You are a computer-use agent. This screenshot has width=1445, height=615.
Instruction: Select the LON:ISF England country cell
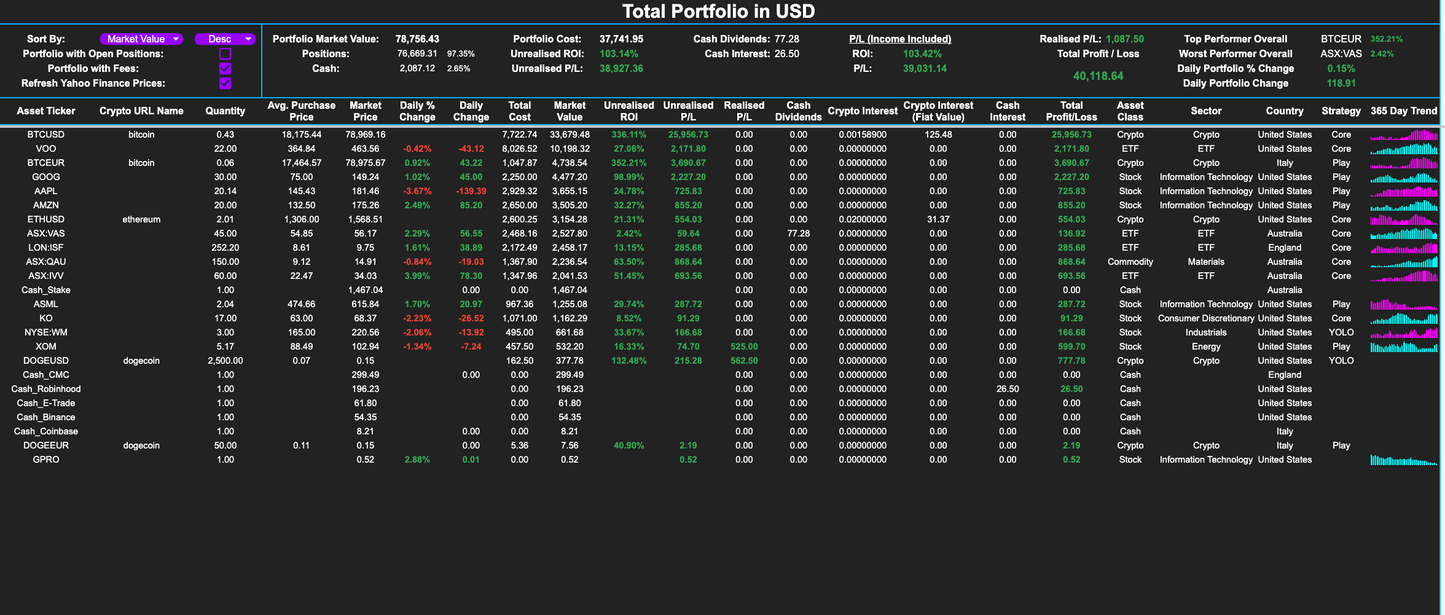(x=1284, y=247)
